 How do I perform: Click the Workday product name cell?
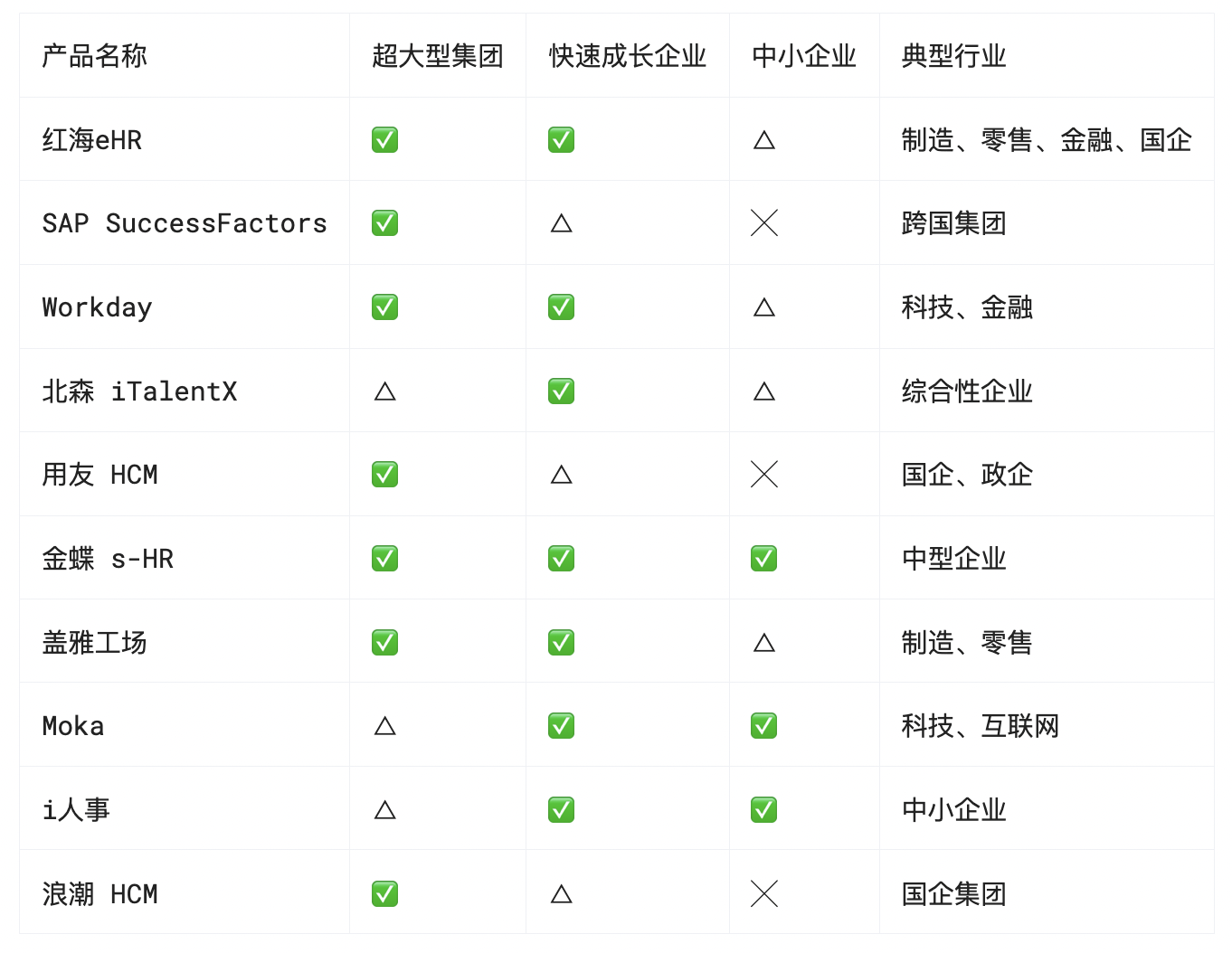[x=185, y=307]
